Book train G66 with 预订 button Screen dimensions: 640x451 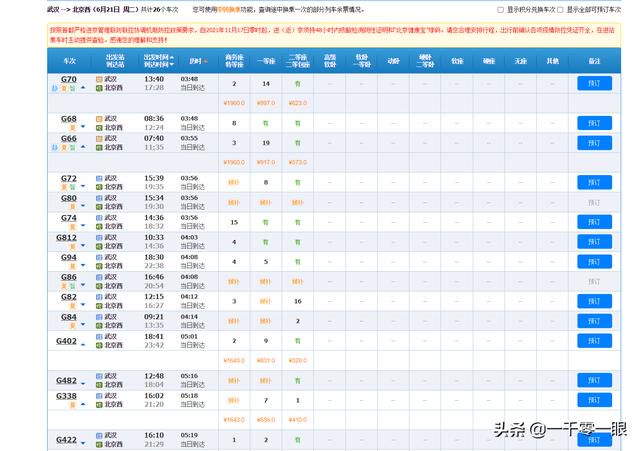coord(594,143)
